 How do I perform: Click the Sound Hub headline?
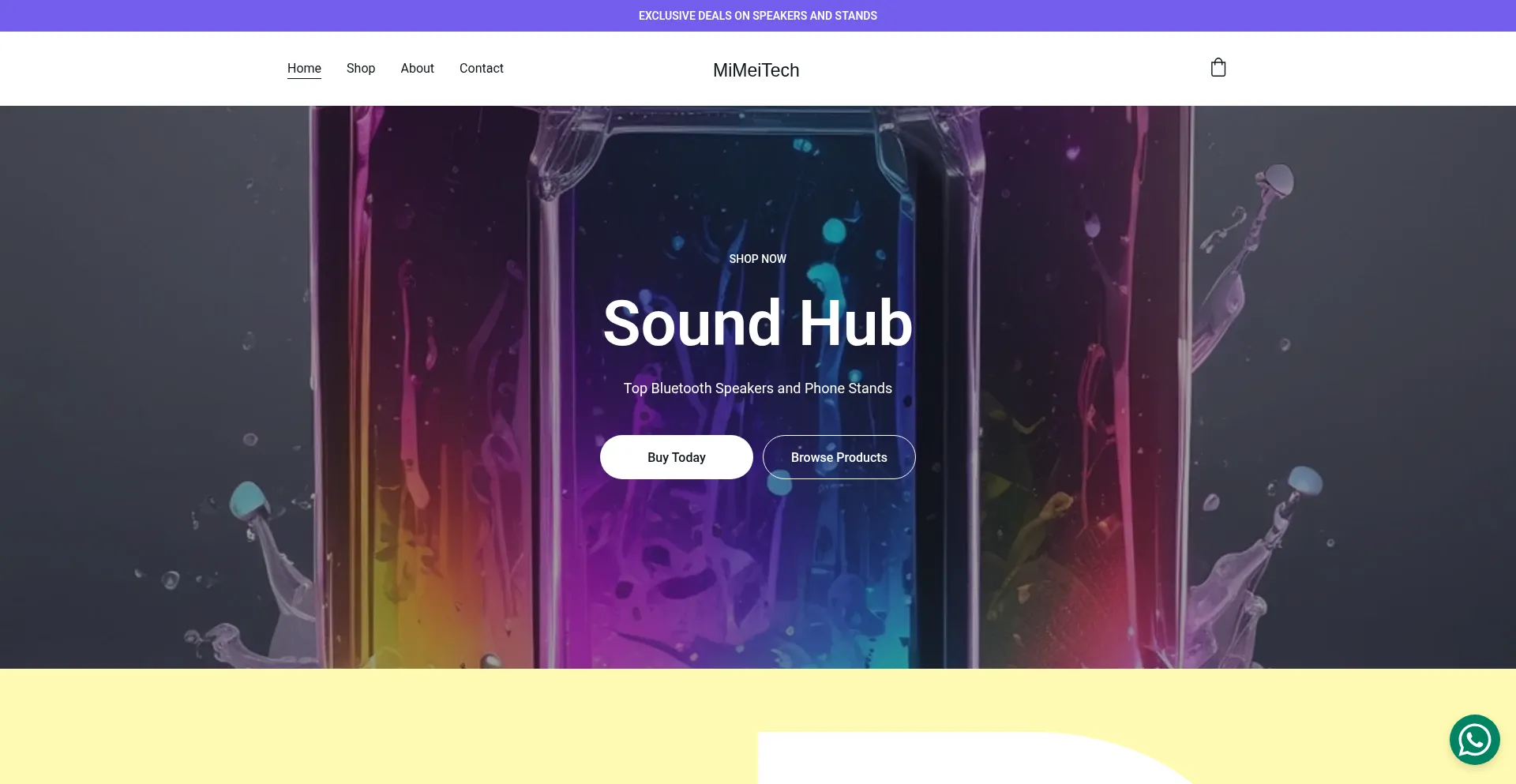click(758, 323)
